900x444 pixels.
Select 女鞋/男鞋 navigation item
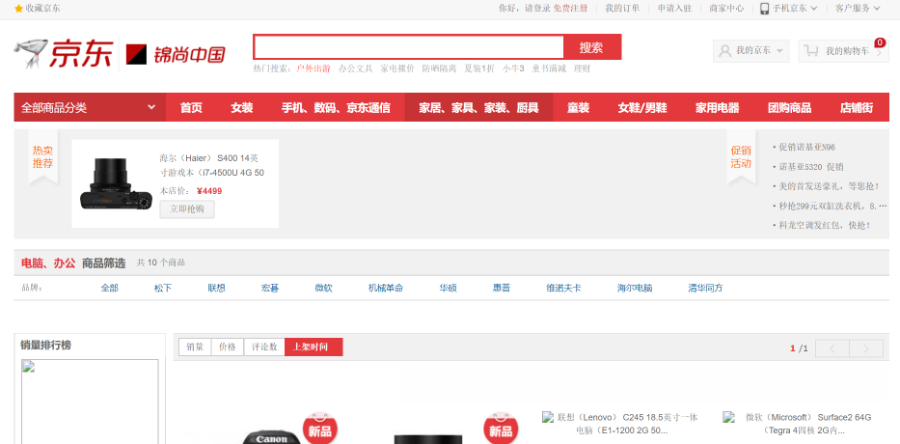click(x=642, y=108)
